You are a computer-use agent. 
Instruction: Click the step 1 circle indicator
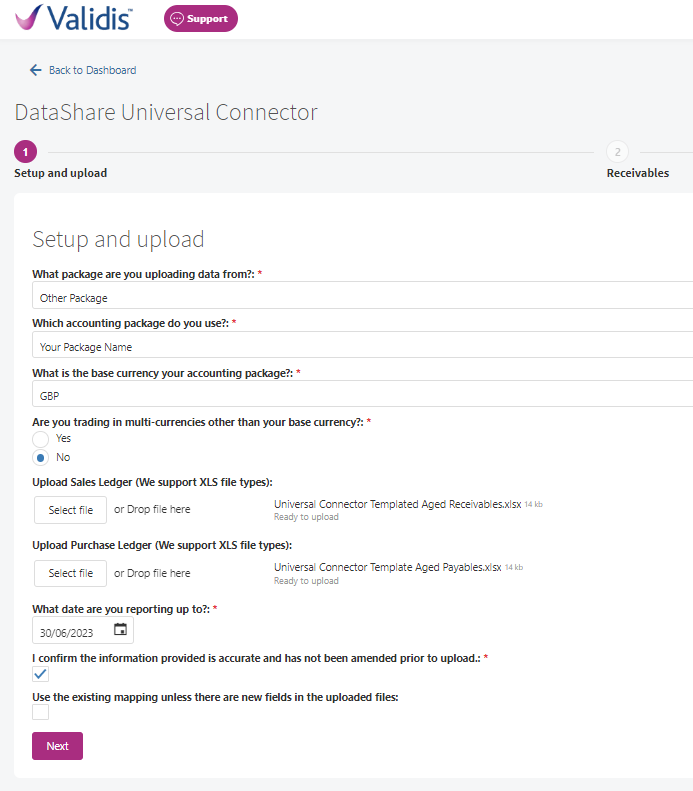click(x=25, y=152)
